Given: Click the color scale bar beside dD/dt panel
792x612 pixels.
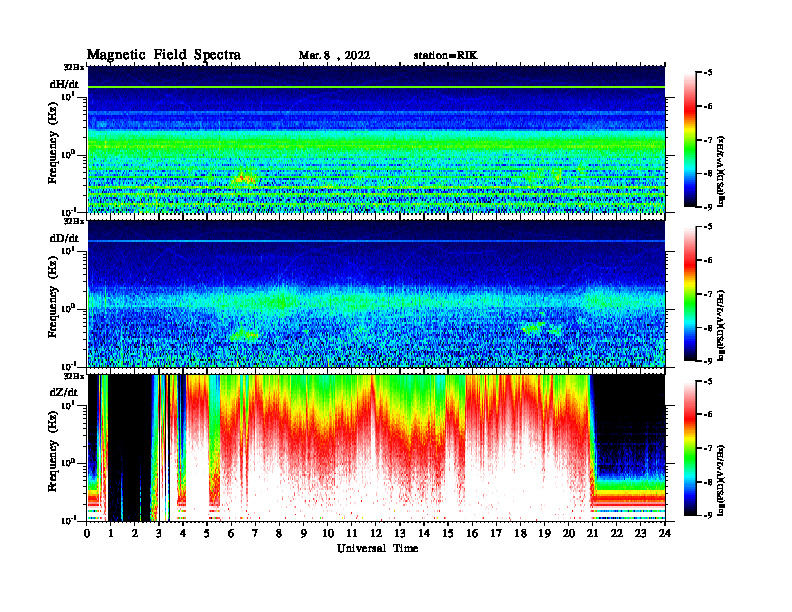Looking at the screenshot, I should [689, 293].
